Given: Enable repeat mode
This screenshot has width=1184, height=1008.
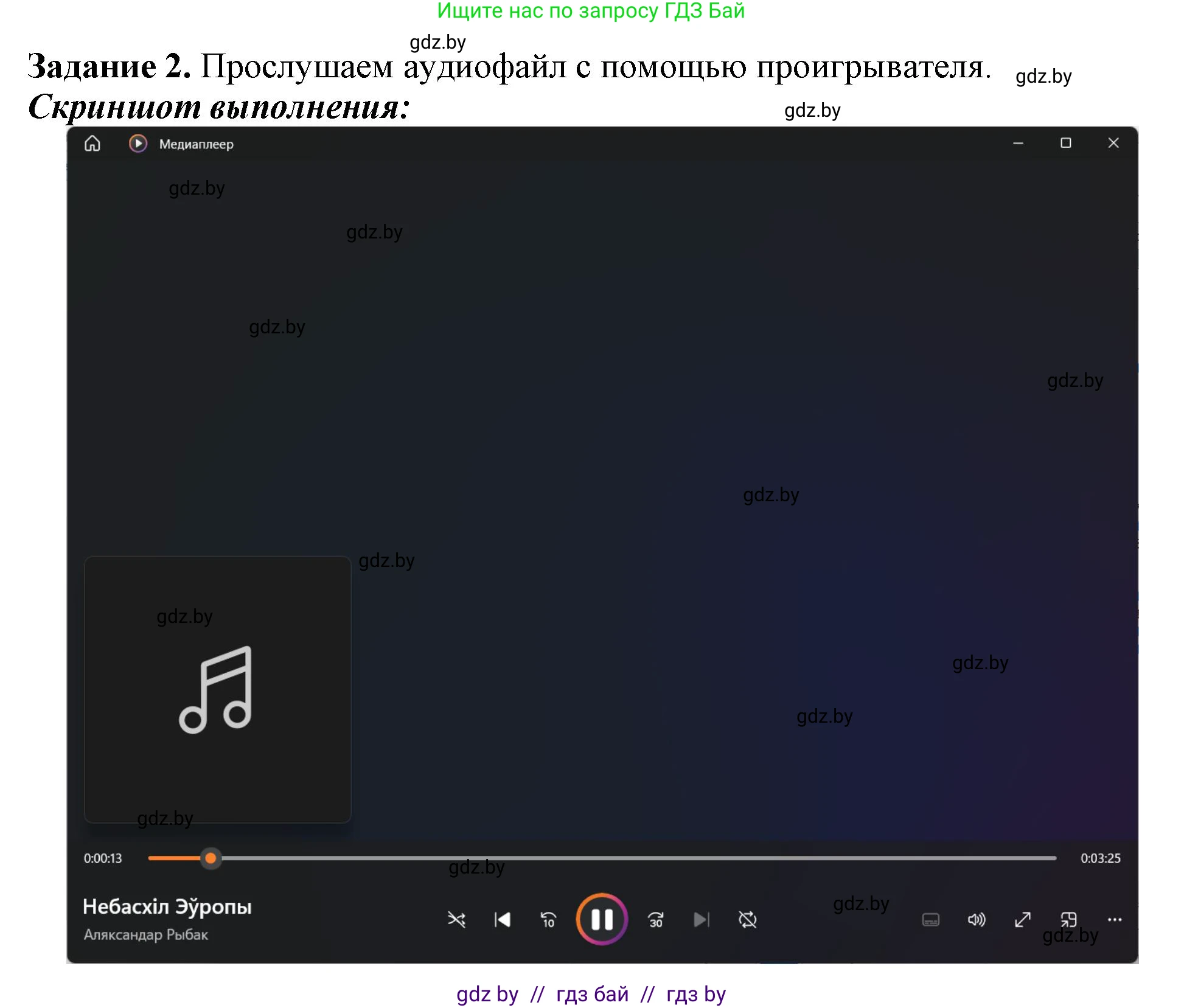Looking at the screenshot, I should 747,920.
